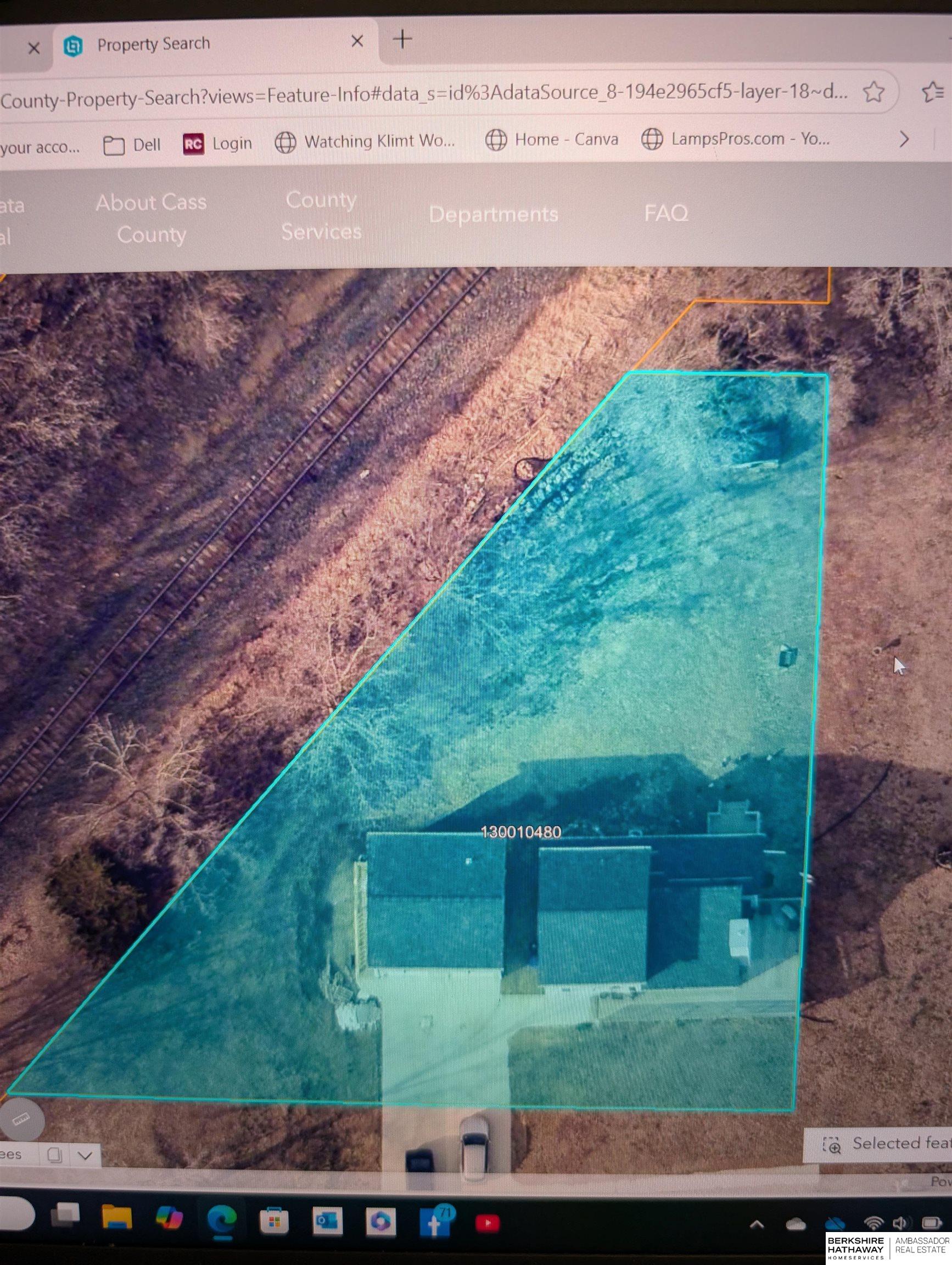Show more bookmarks with the chevron

(903, 139)
